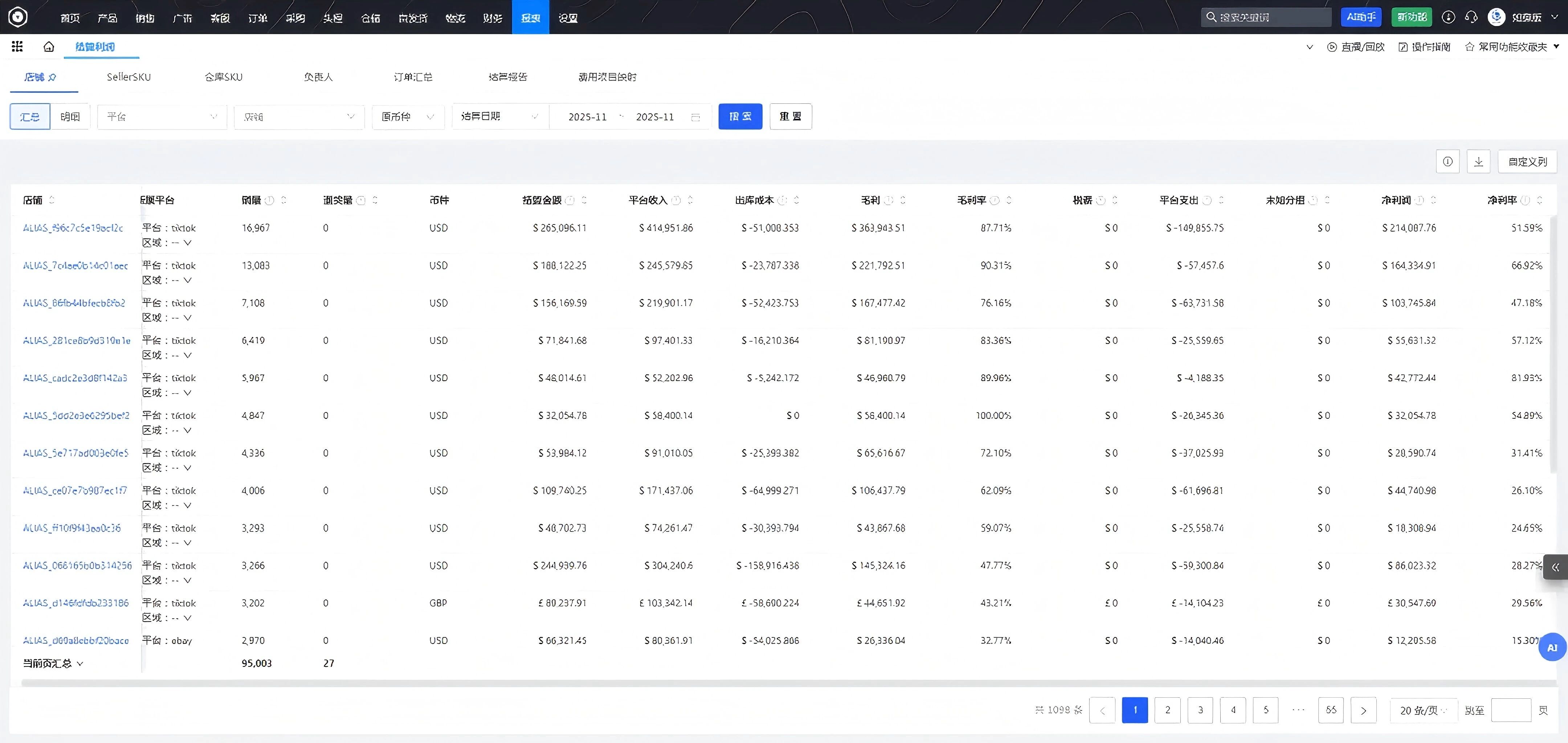Open the apps grid menu icon
Image resolution: width=1568 pixels, height=743 pixels.
click(17, 46)
